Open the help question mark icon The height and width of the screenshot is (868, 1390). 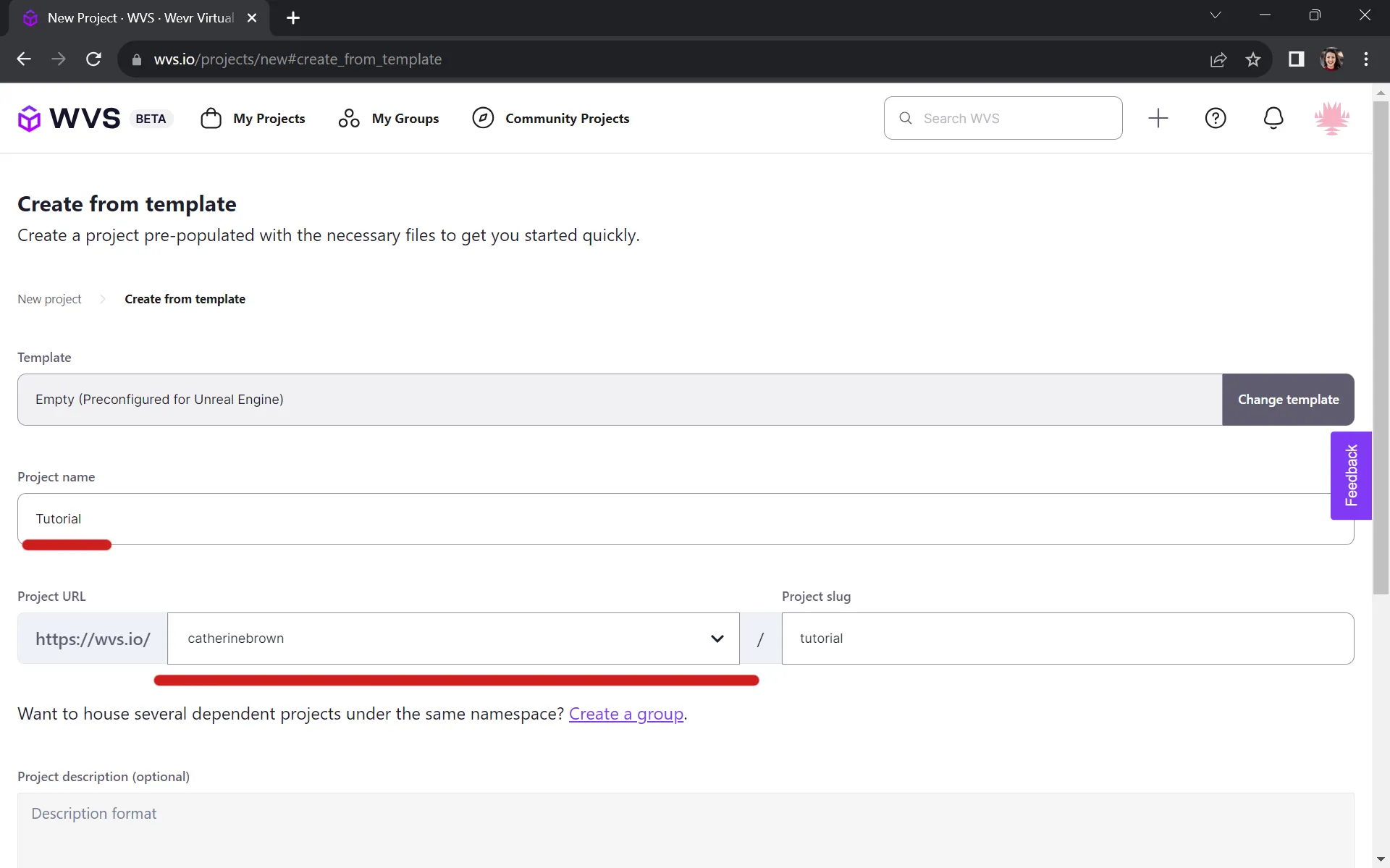(1215, 118)
